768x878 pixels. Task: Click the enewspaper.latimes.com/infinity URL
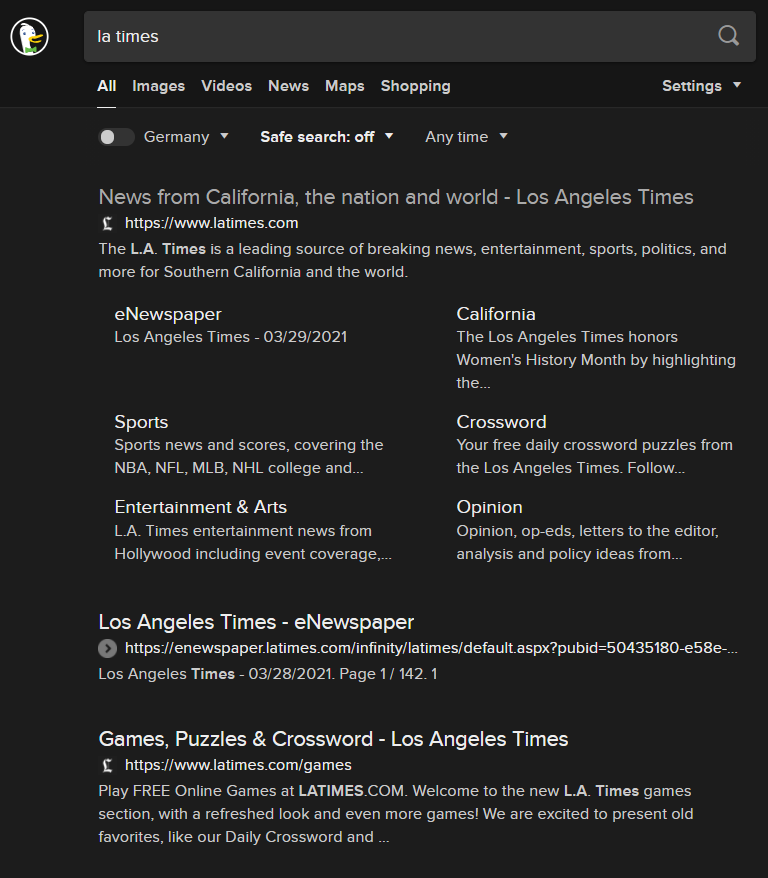coord(431,648)
